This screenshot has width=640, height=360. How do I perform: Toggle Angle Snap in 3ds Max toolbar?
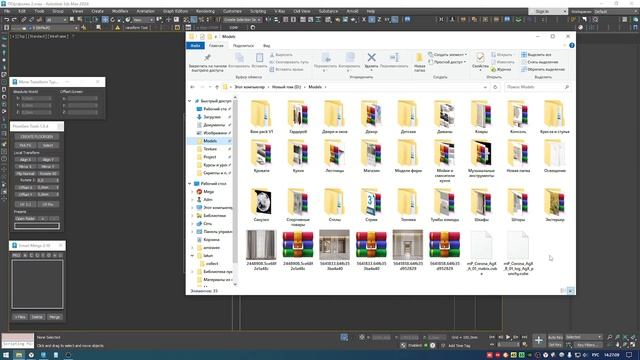(x=194, y=20)
